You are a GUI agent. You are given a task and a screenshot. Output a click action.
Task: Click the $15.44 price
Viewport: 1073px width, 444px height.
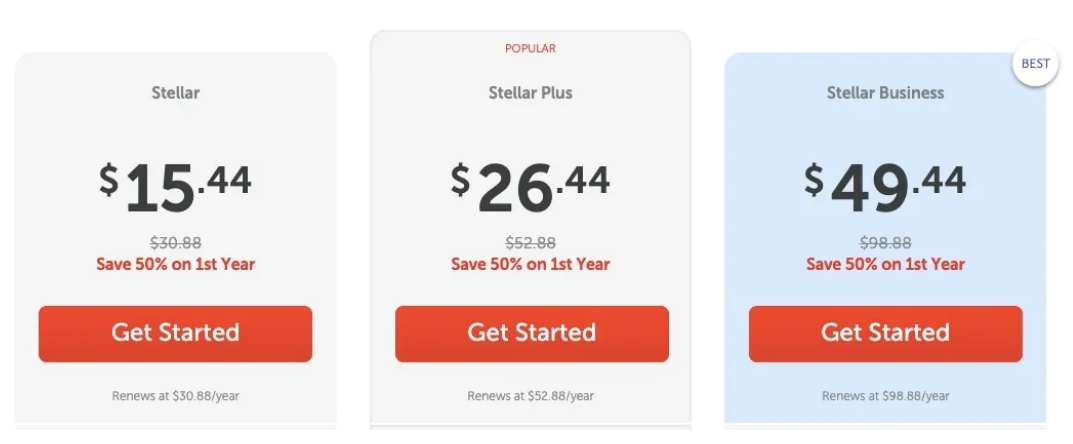coord(175,185)
